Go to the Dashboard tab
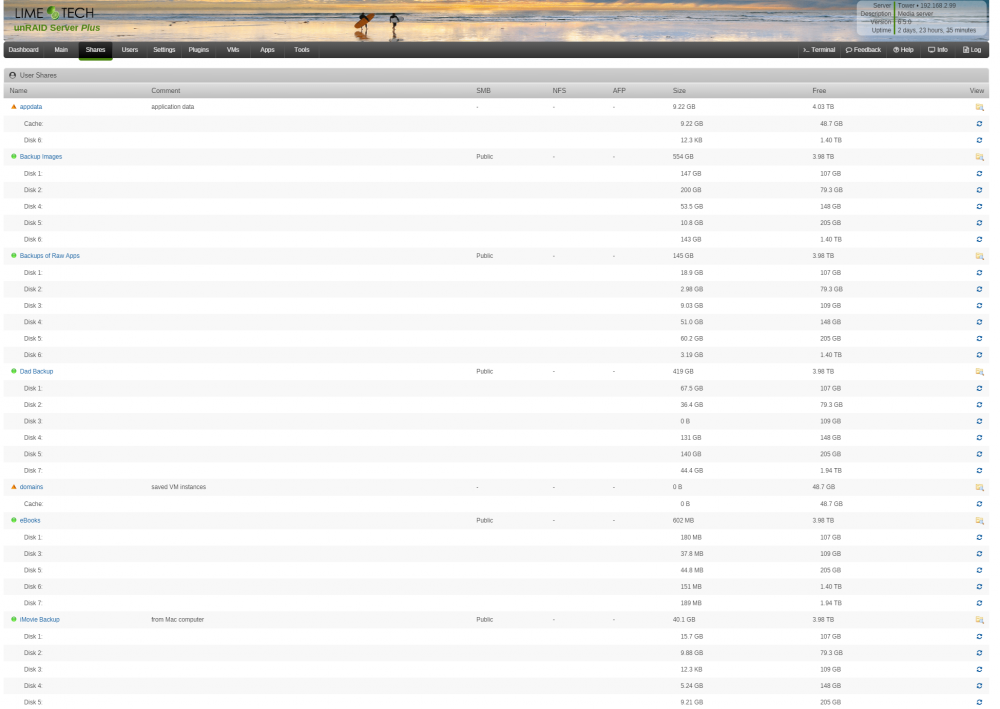The height and width of the screenshot is (709, 1000). pyautogui.click(x=24, y=50)
